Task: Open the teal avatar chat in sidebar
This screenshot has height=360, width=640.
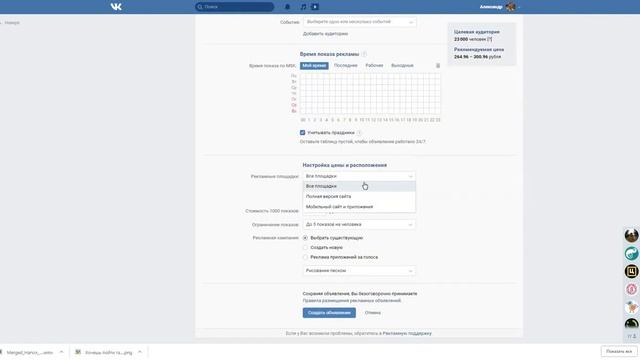Action: [631, 253]
